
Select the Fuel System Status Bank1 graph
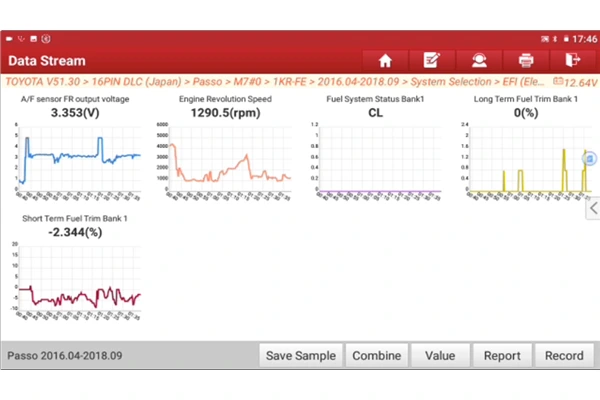click(376, 162)
